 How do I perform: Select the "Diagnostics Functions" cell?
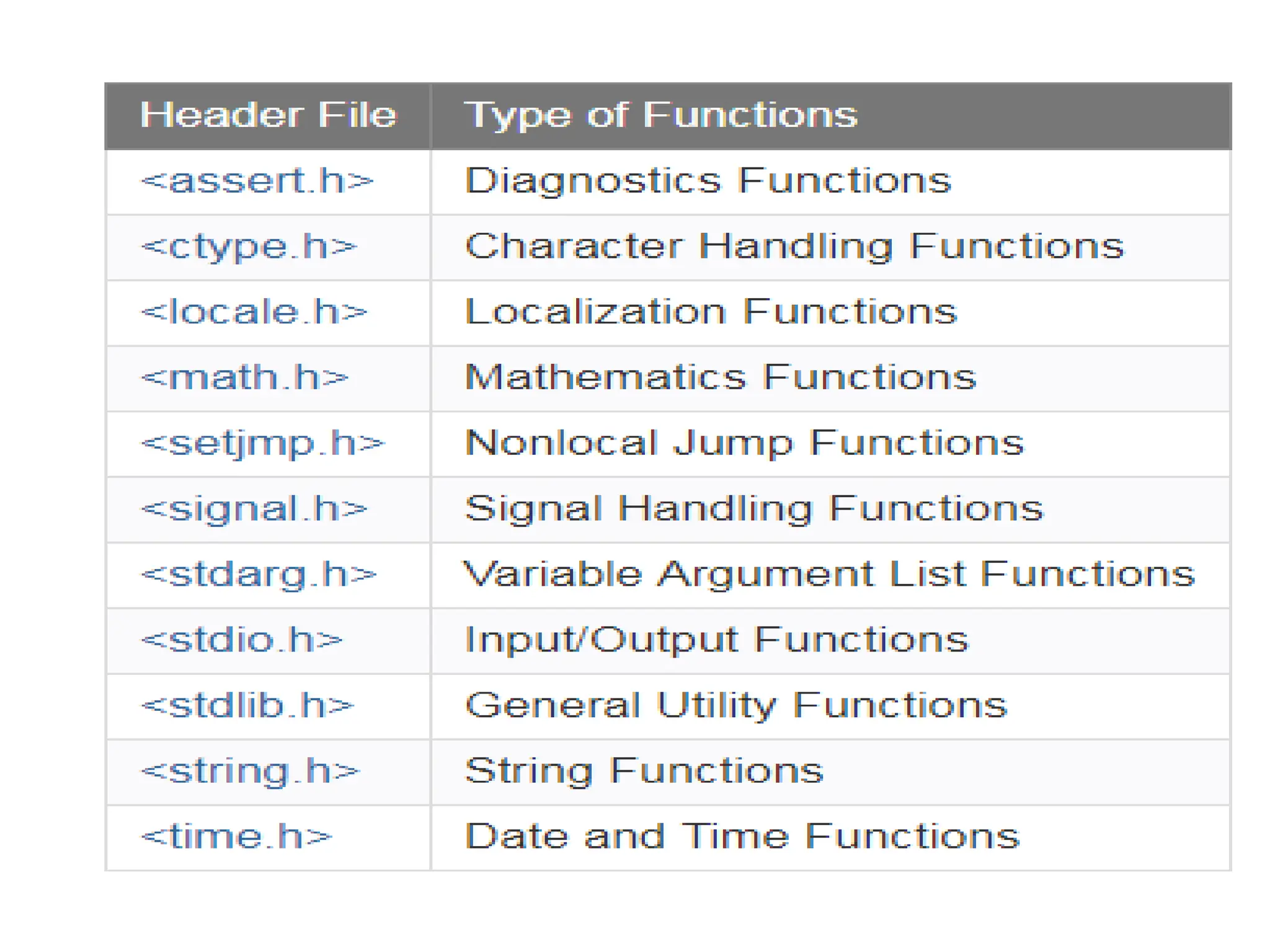click(x=708, y=182)
